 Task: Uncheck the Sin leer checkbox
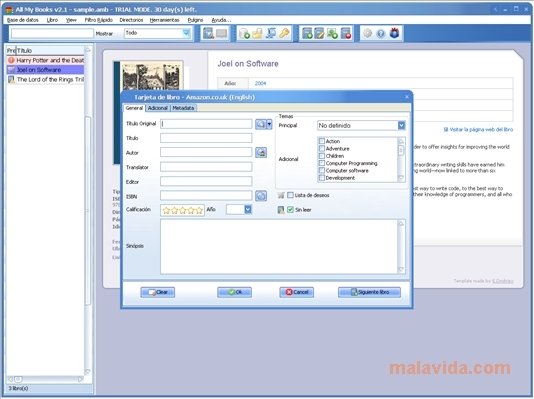pos(290,210)
